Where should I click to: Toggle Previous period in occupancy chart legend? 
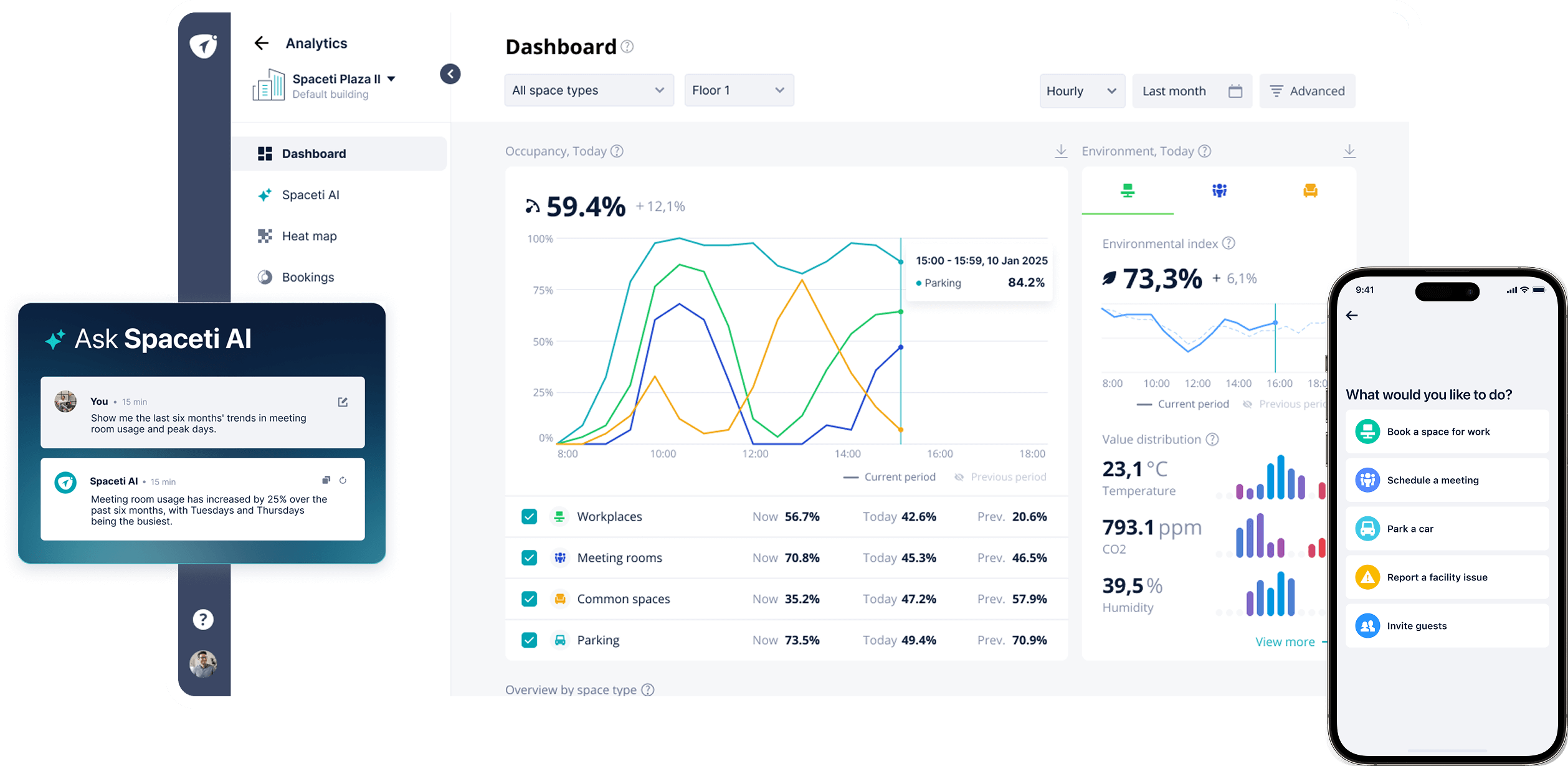coord(1000,477)
